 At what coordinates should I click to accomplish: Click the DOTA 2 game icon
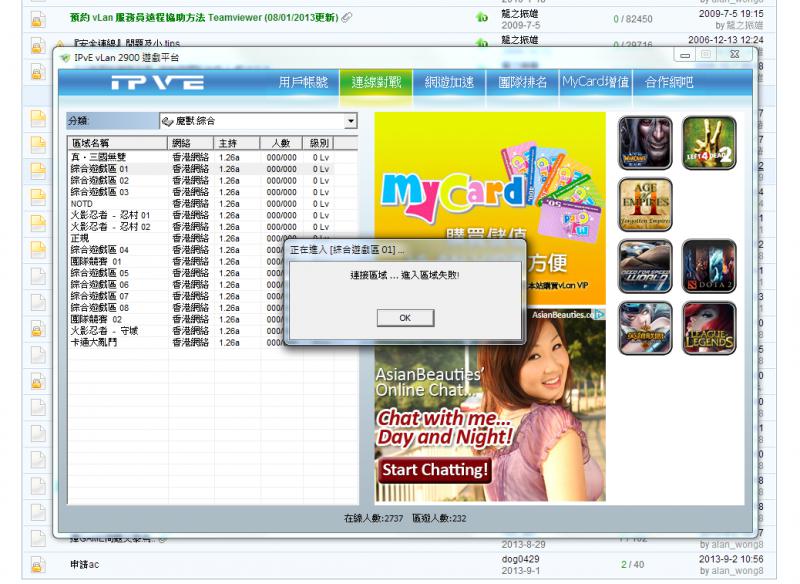click(x=709, y=267)
